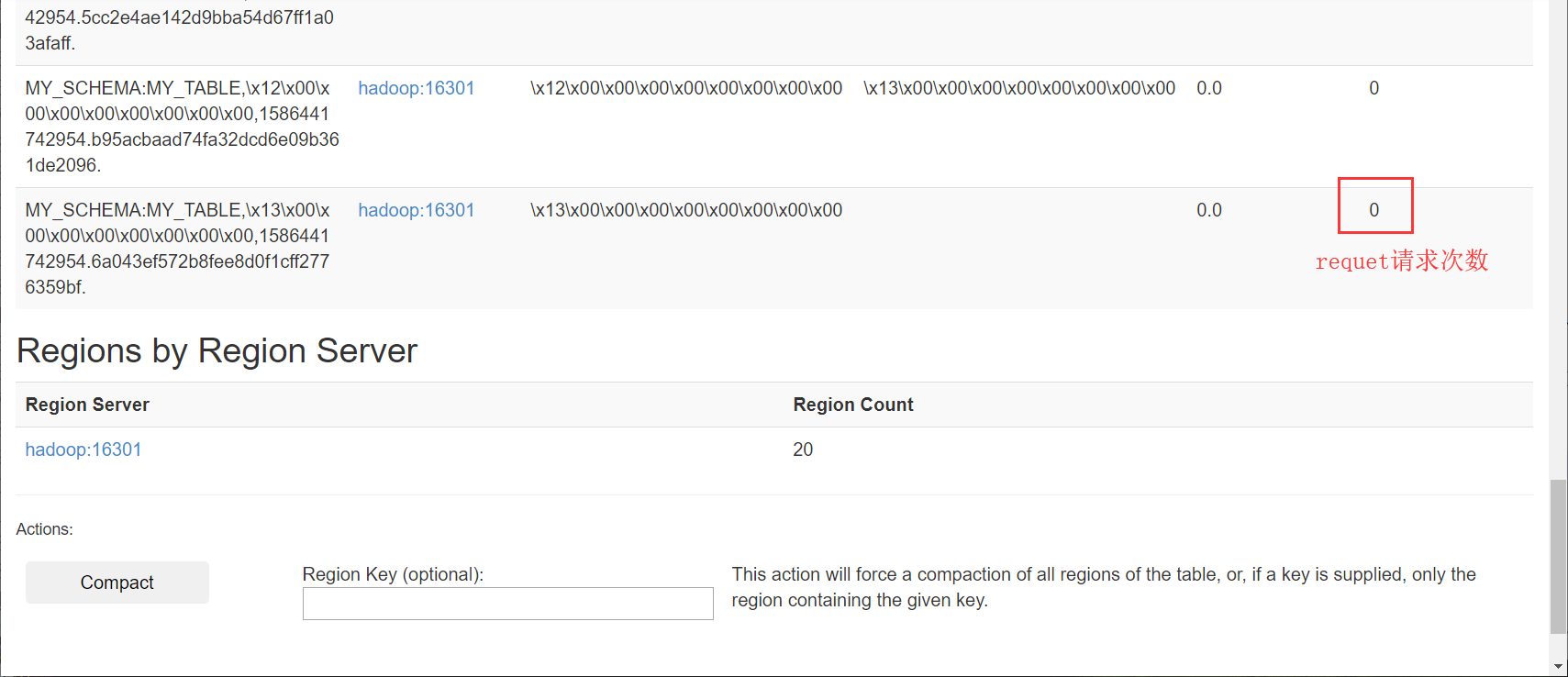Click the Regions by Region Server heading
Viewport: 1568px width, 677px height.
click(217, 350)
